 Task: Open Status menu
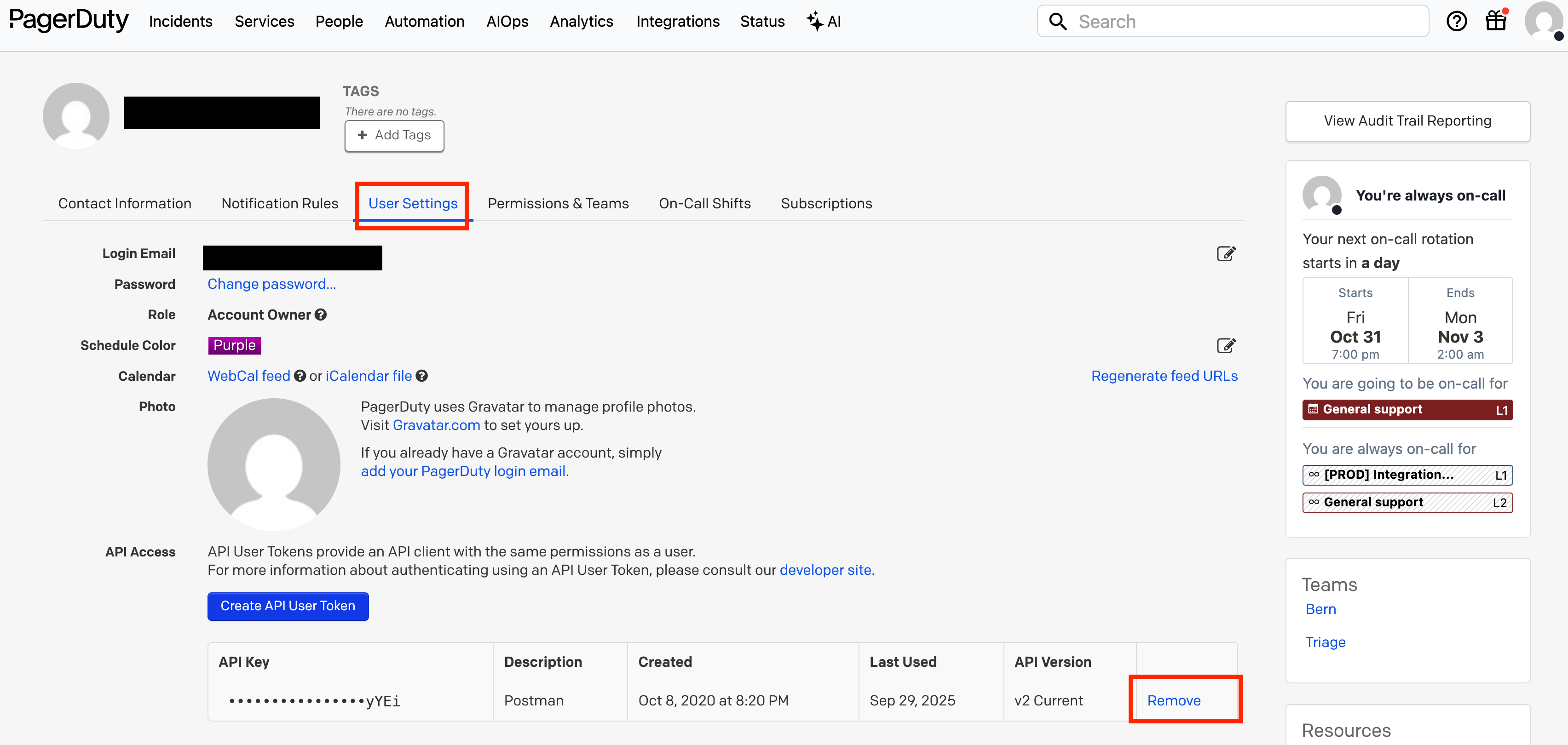762,22
